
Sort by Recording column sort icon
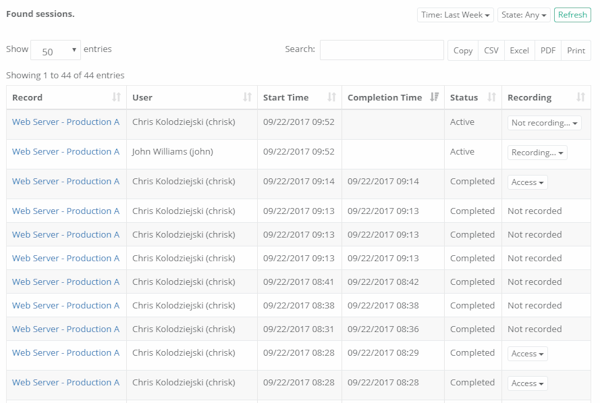[x=581, y=98]
